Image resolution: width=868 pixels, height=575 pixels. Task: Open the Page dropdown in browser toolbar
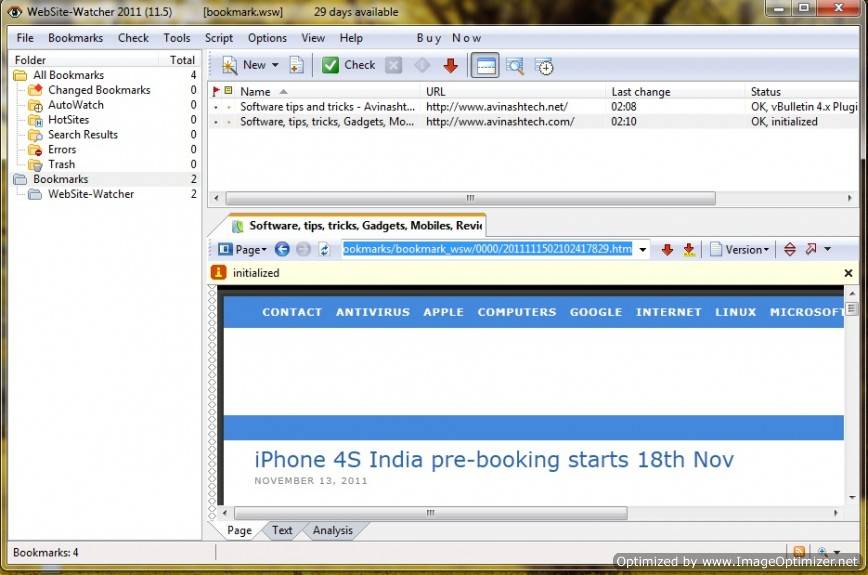pyautogui.click(x=242, y=250)
